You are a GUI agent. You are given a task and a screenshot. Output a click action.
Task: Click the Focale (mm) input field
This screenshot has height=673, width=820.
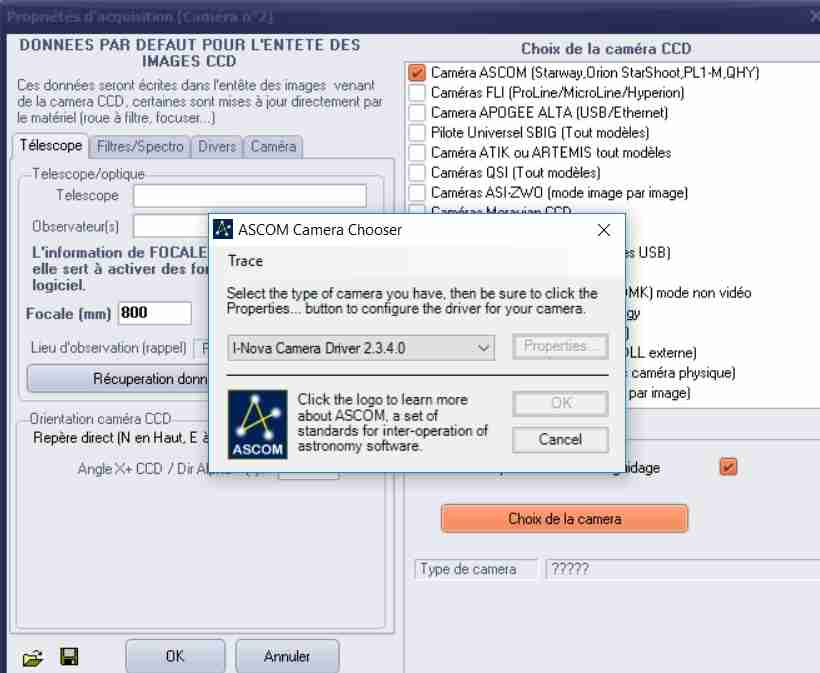click(154, 313)
